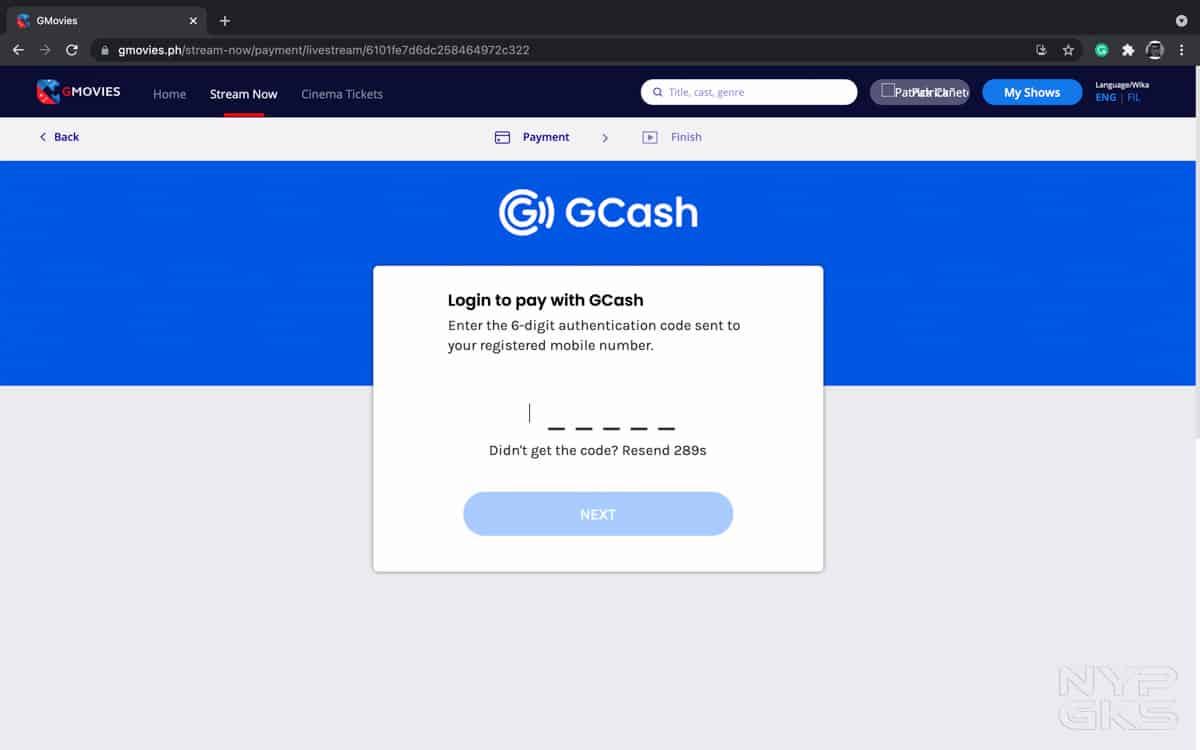Open the Extensions puzzle icon
1200x750 pixels.
(1128, 49)
